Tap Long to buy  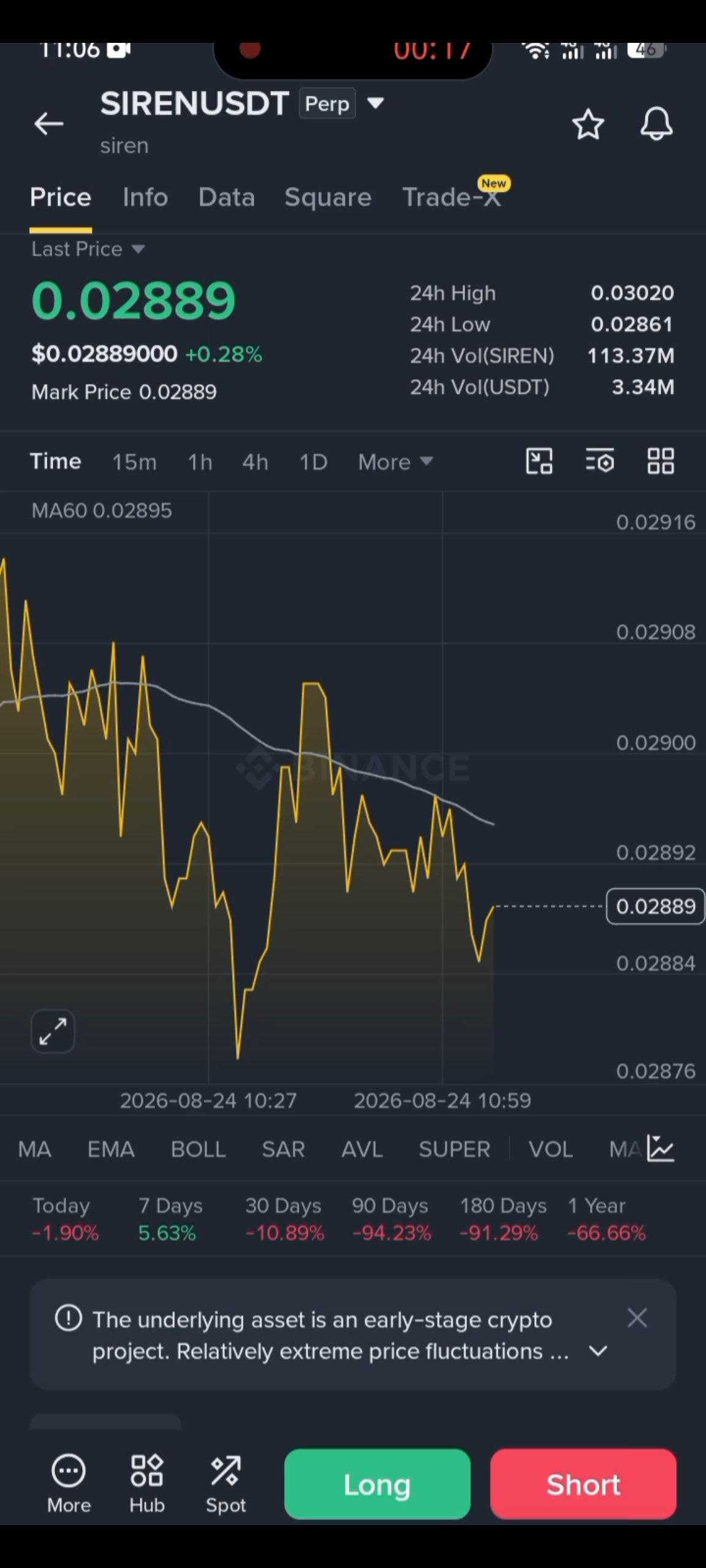(378, 1484)
